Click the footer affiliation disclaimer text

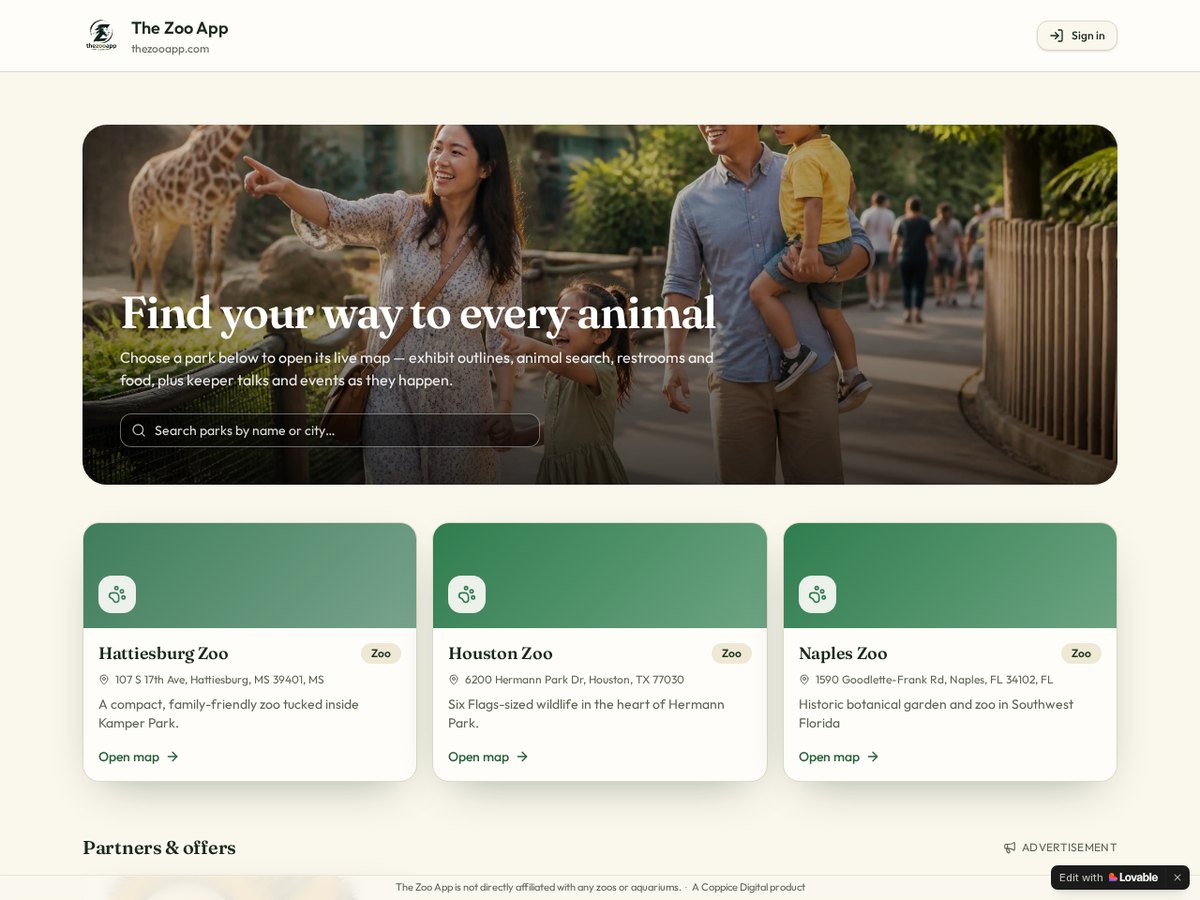point(538,887)
